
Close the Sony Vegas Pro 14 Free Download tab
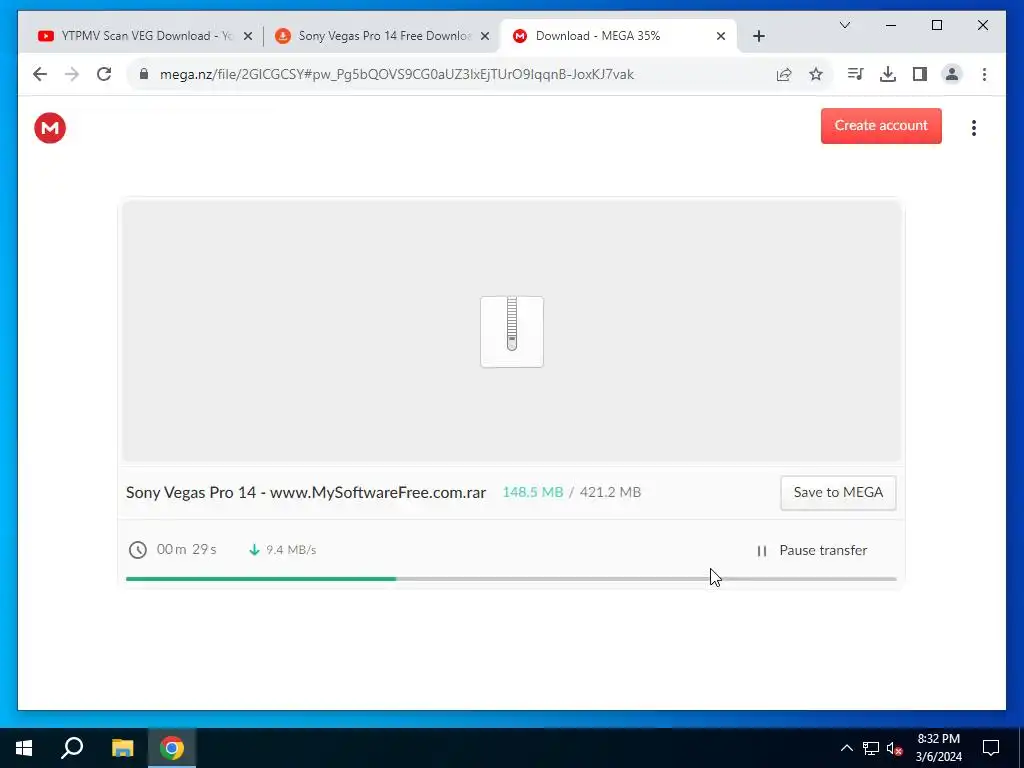pyautogui.click(x=485, y=36)
